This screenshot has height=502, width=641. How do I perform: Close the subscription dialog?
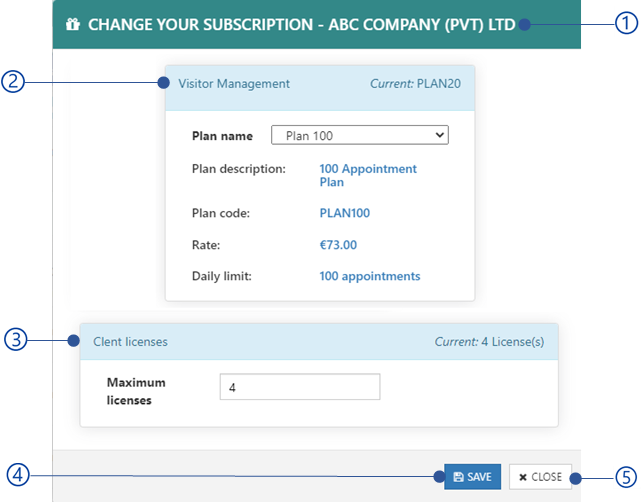540,477
